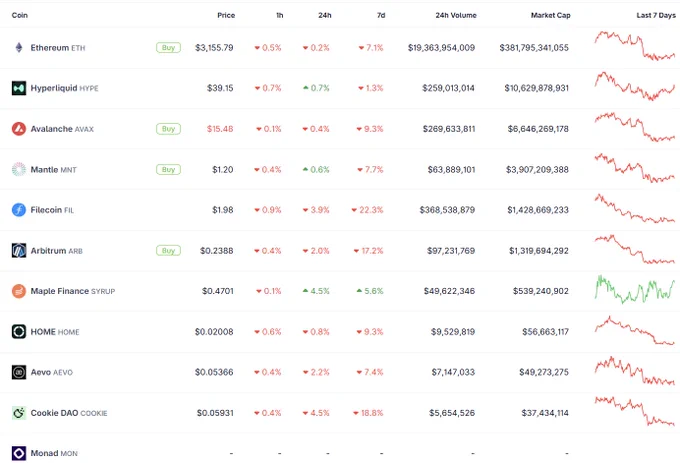Click the Last 7 Days column header
680x463 pixels.
tap(656, 15)
